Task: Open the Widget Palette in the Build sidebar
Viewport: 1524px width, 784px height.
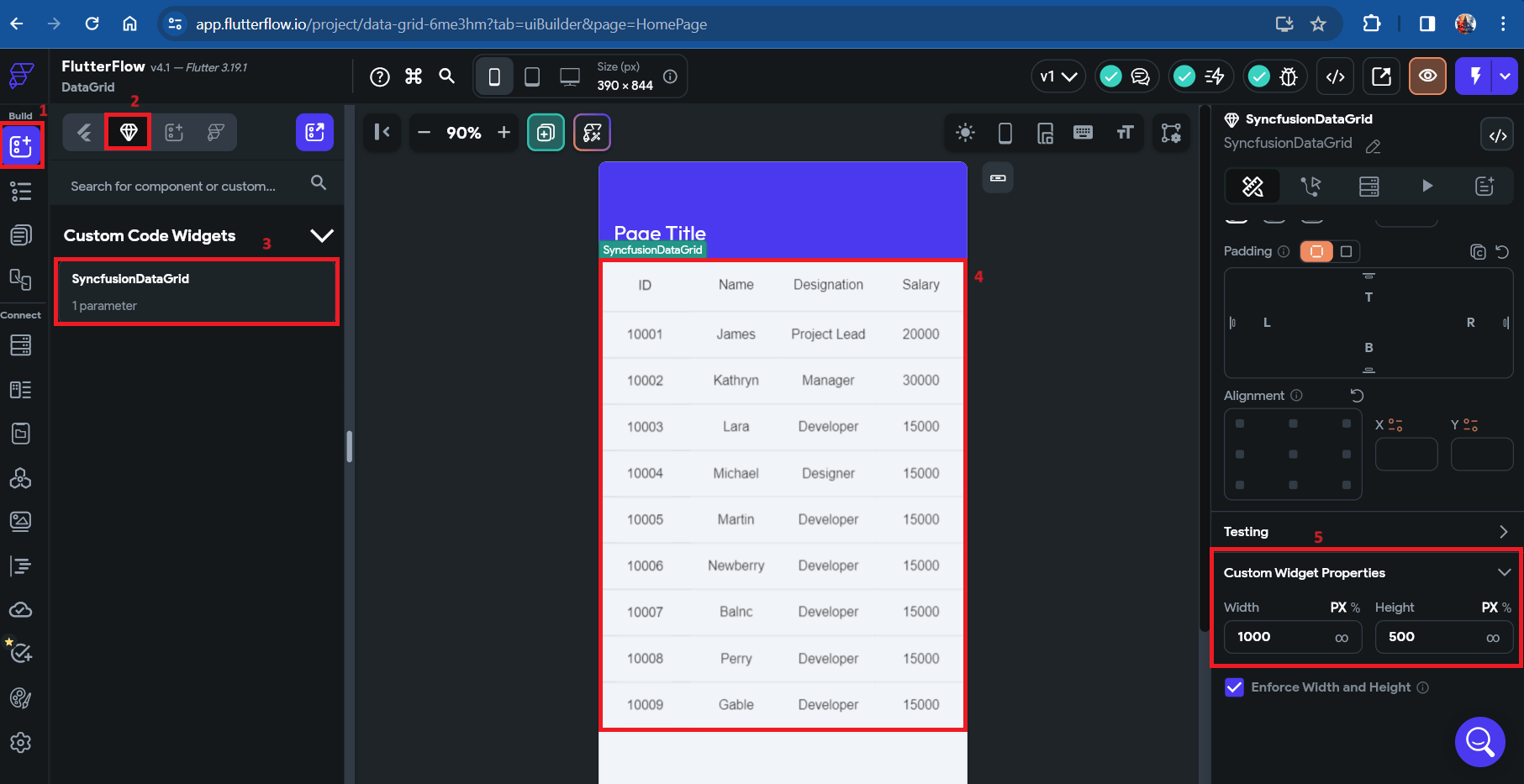Action: coord(21,146)
